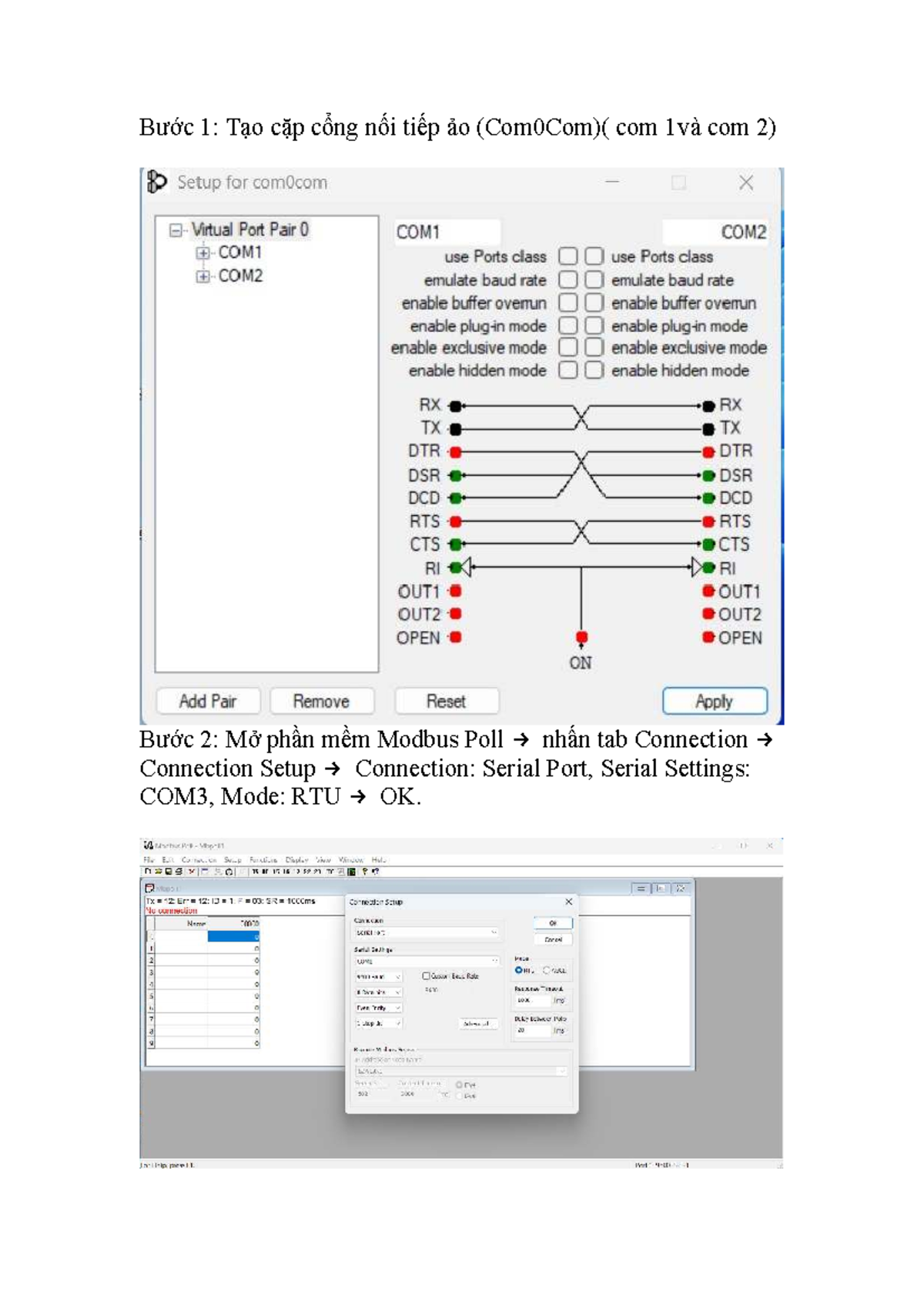Confirm Connection Setup with OK
This screenshot has height=1306, width=924.
click(553, 923)
